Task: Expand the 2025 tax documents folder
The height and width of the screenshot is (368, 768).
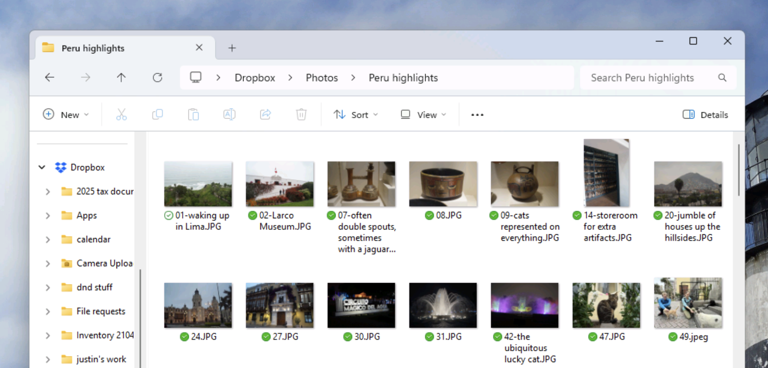Action: tap(48, 192)
